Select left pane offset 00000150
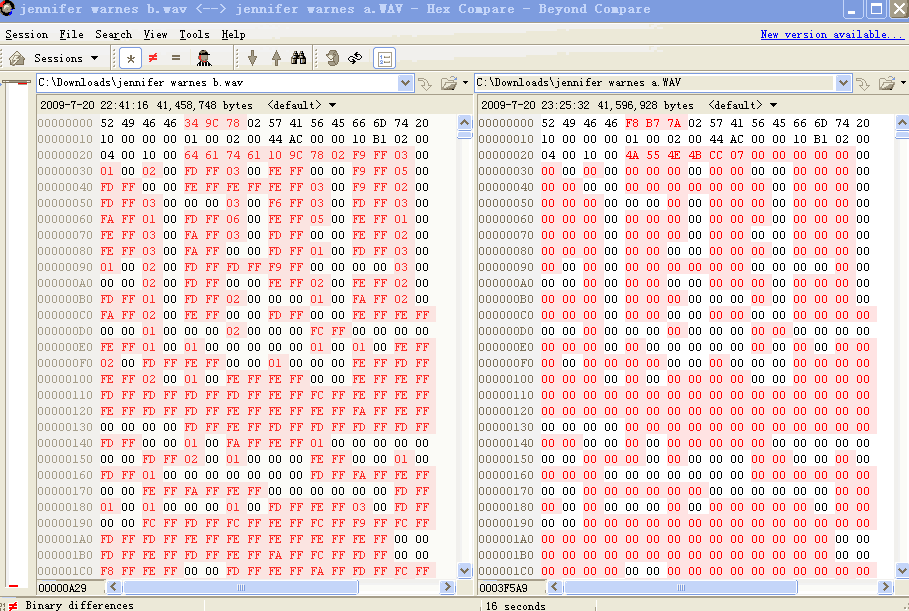The image size is (909, 611). pos(66,459)
